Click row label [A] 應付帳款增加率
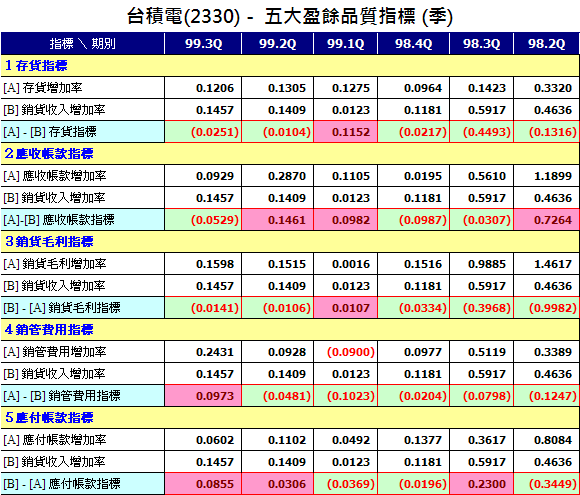 pyautogui.click(x=55, y=440)
